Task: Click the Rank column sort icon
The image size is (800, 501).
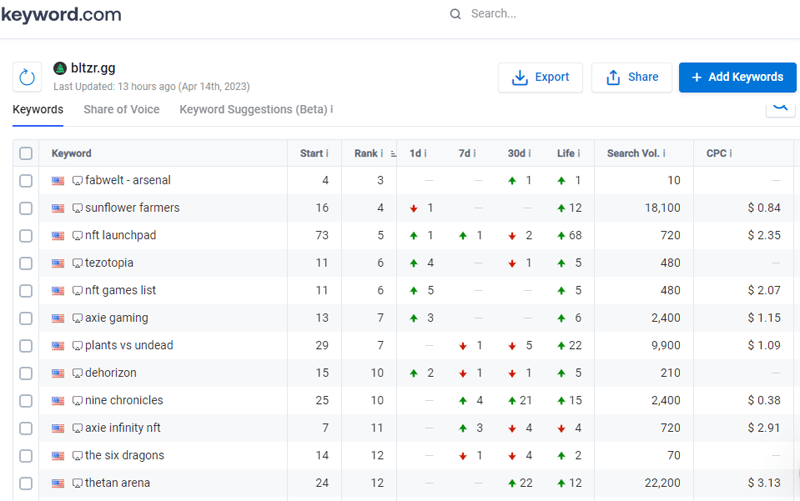Action: pyautogui.click(x=392, y=154)
